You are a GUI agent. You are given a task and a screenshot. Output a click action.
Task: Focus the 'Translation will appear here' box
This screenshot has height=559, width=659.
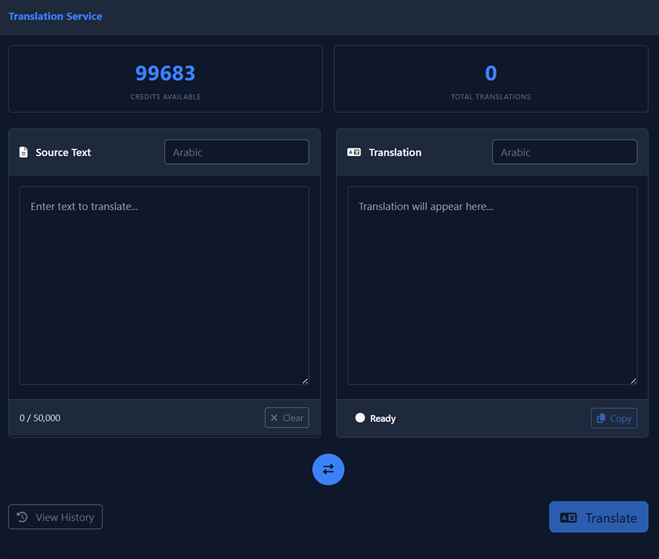pyautogui.click(x=492, y=285)
